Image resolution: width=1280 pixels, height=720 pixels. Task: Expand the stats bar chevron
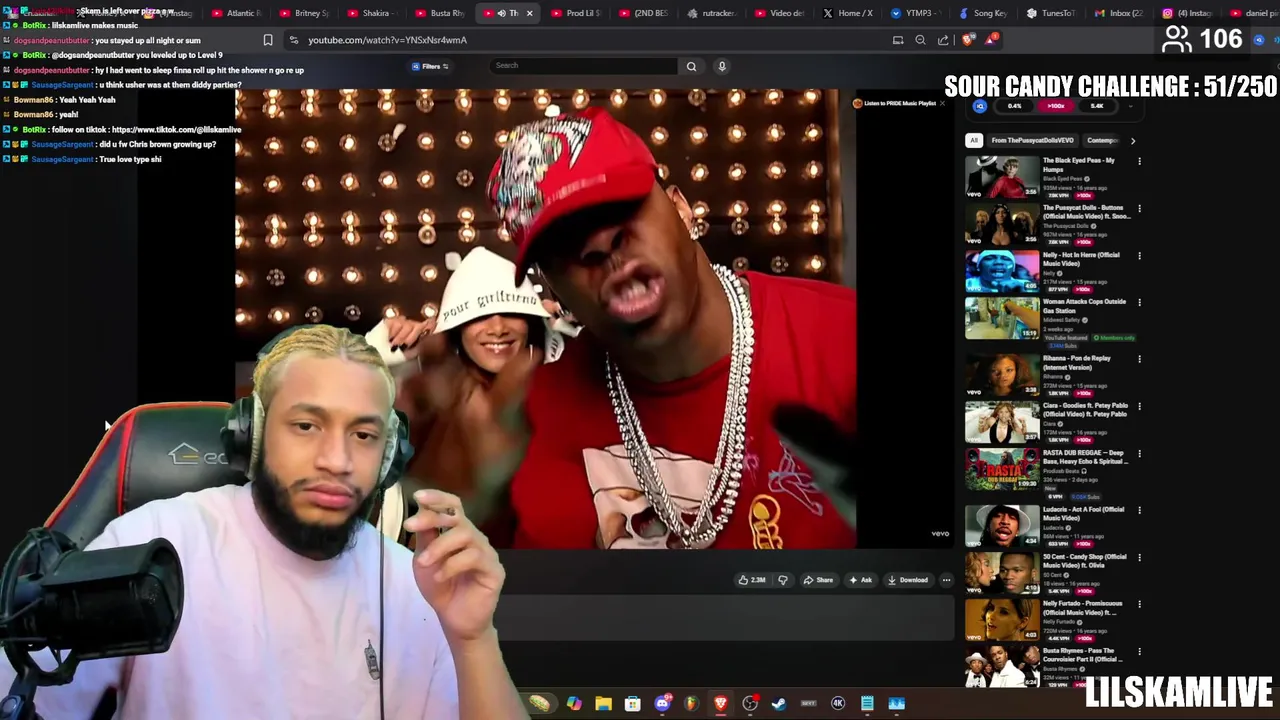pos(1131,106)
